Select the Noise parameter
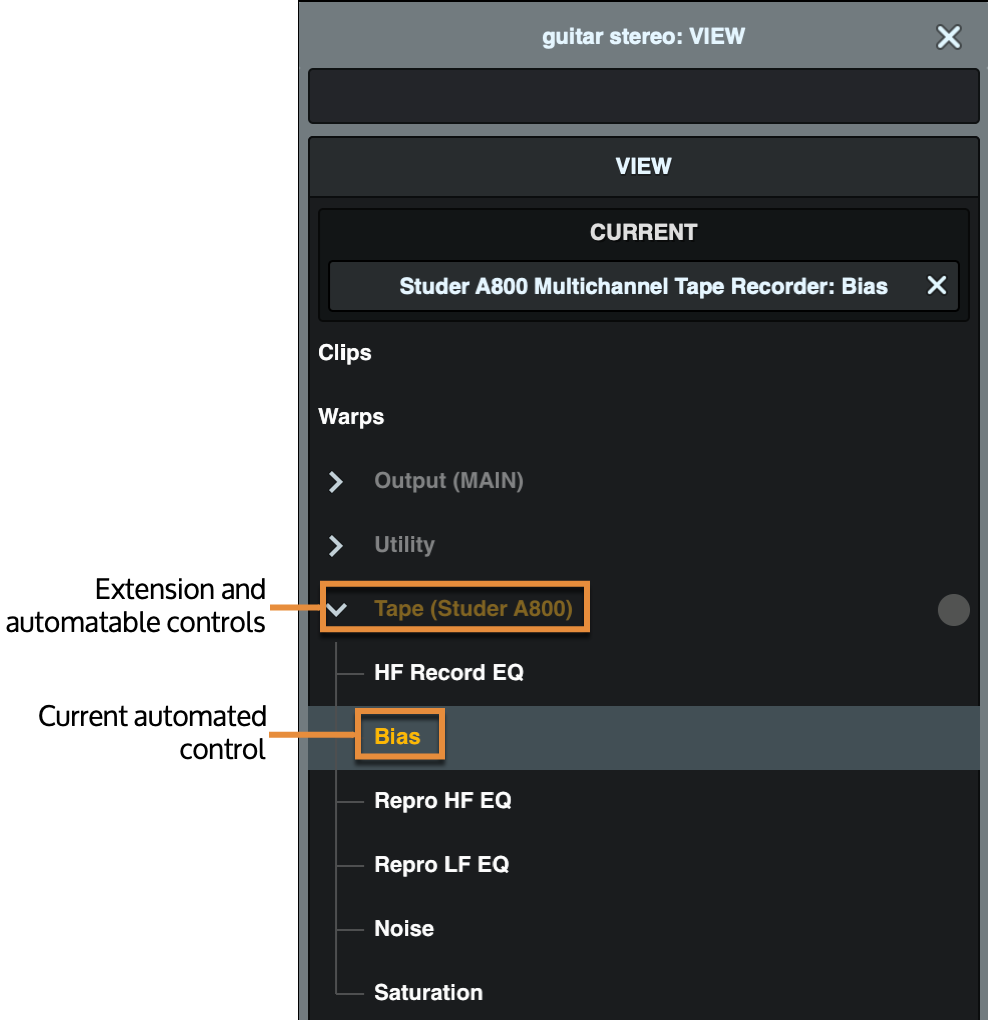The width and height of the screenshot is (988, 1020). pos(403,929)
